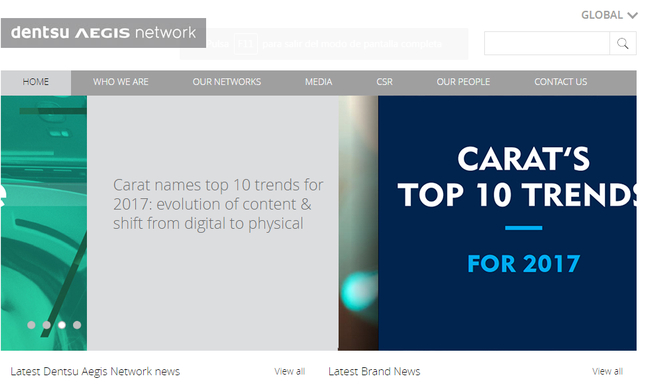The width and height of the screenshot is (650, 386).
Task: Go to the CONTACT US page
Action: click(x=560, y=82)
